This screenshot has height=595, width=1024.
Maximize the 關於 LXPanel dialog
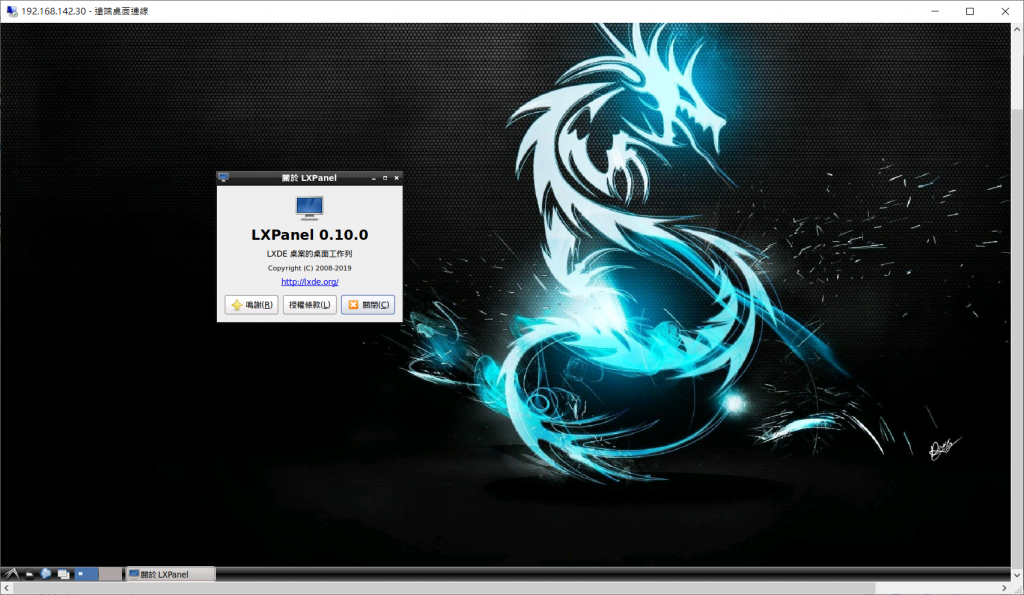point(385,178)
